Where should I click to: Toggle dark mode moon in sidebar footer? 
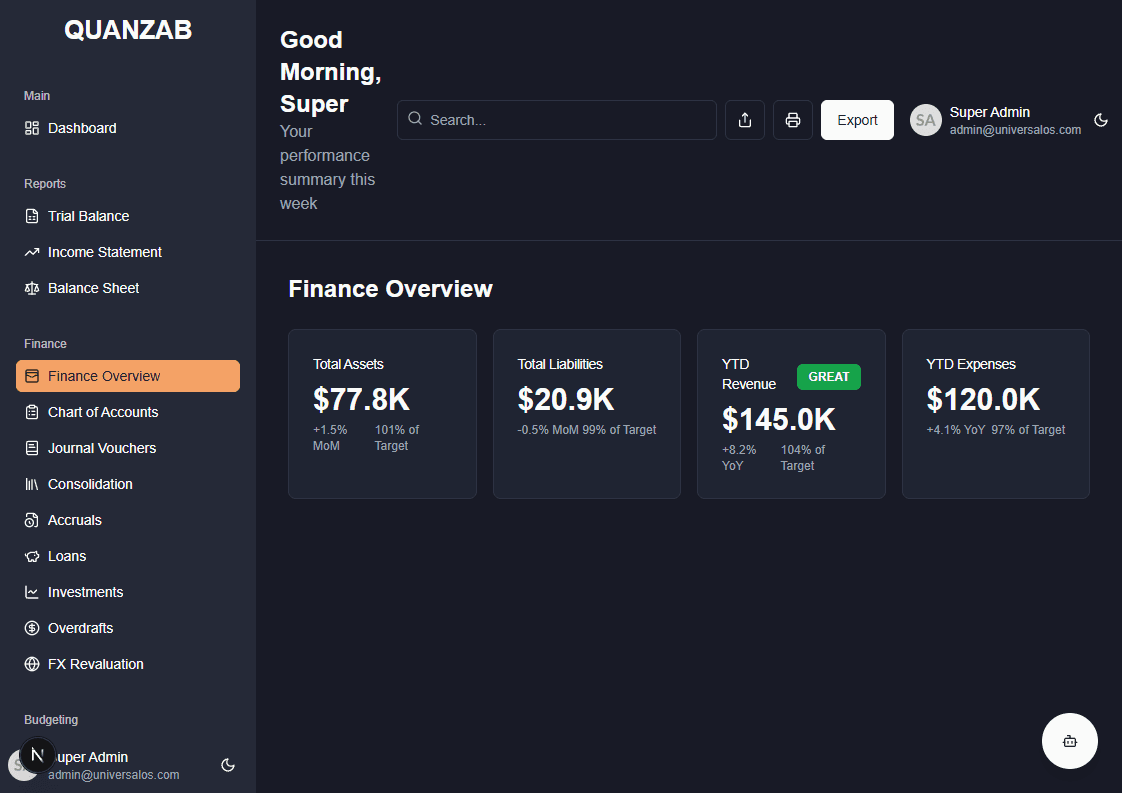coord(228,765)
